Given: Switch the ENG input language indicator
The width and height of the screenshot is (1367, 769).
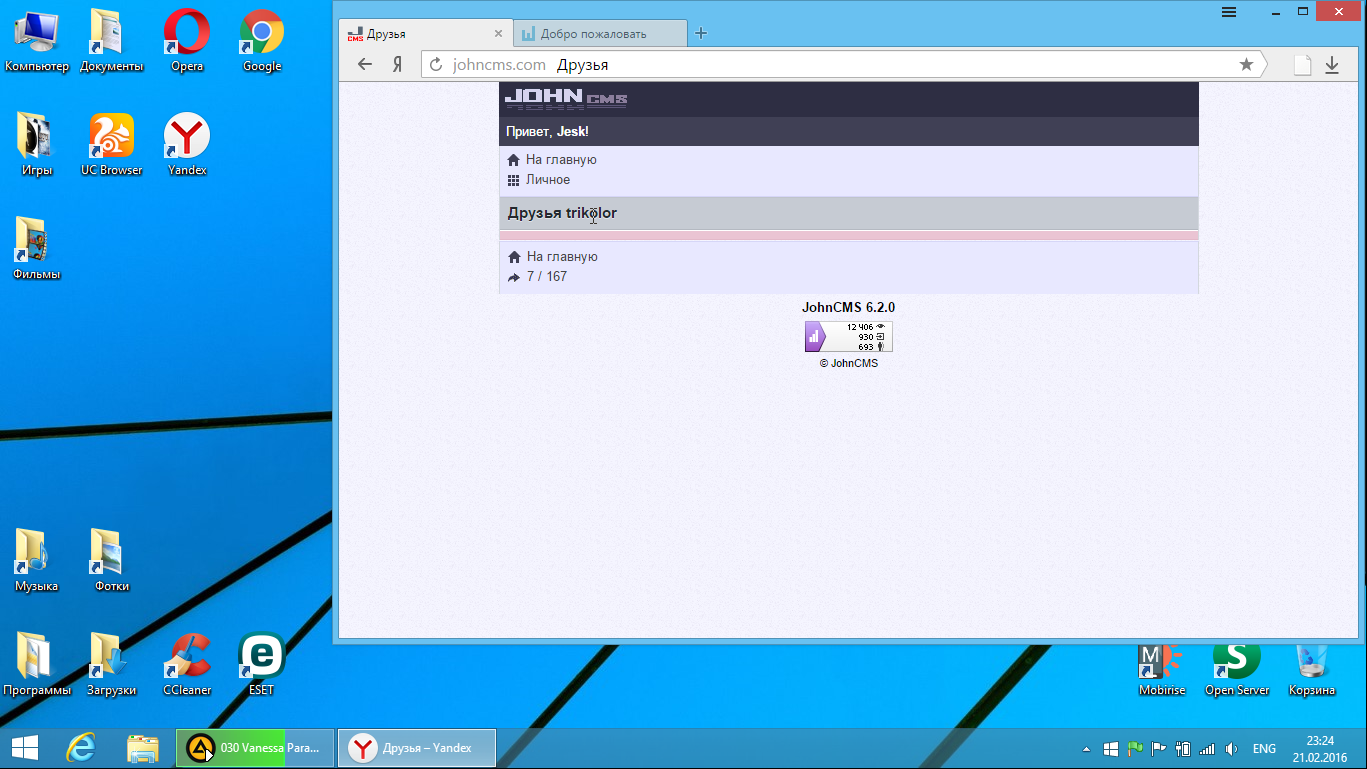Looking at the screenshot, I should pyautogui.click(x=1264, y=749).
